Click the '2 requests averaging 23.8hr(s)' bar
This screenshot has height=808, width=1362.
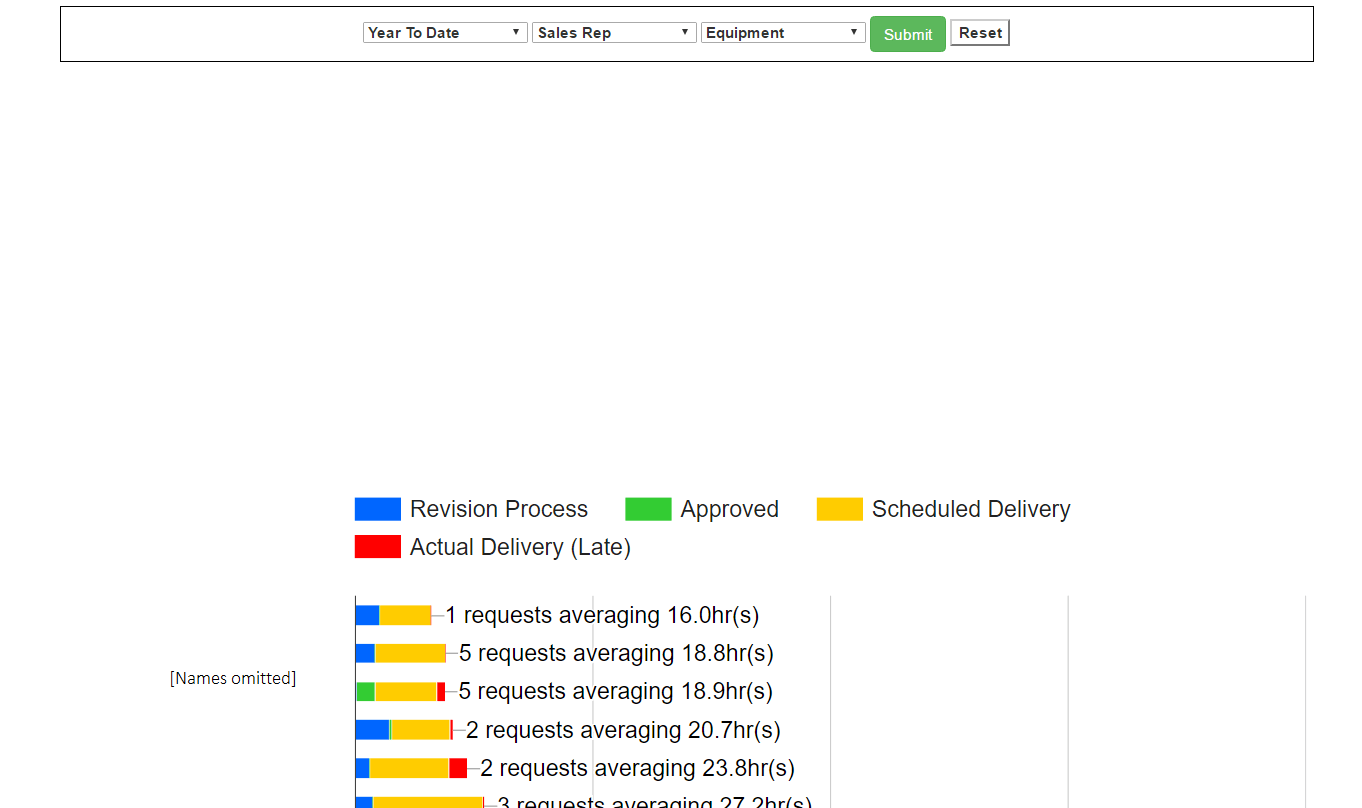(410, 768)
